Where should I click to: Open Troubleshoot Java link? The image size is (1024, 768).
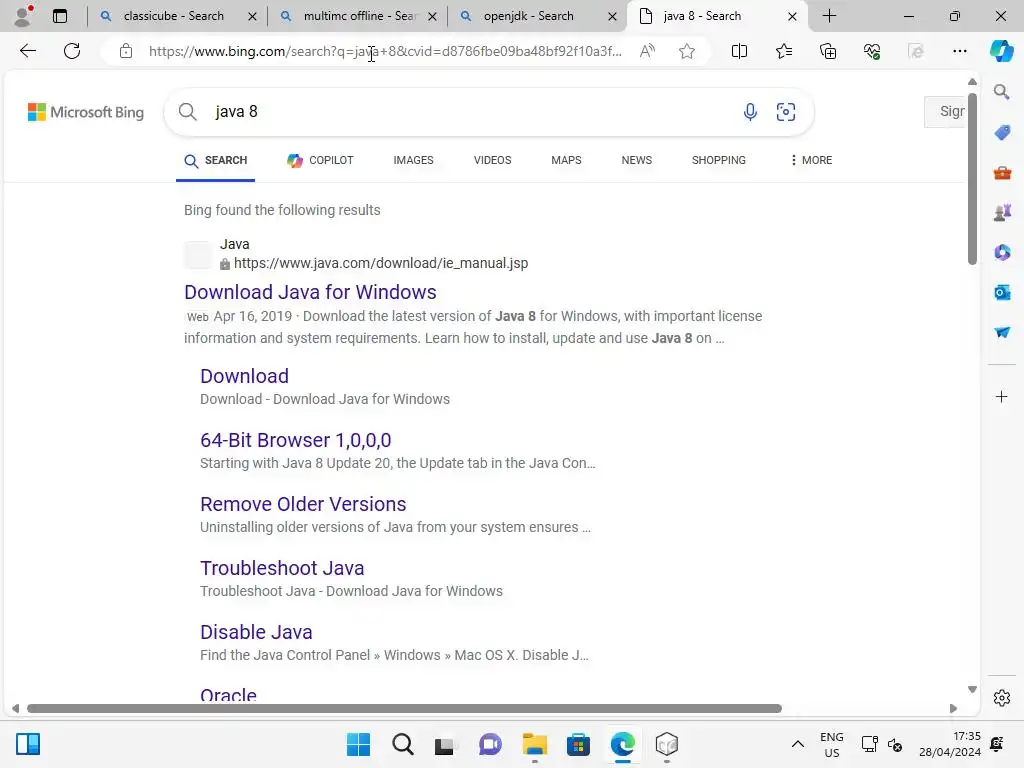pos(282,568)
